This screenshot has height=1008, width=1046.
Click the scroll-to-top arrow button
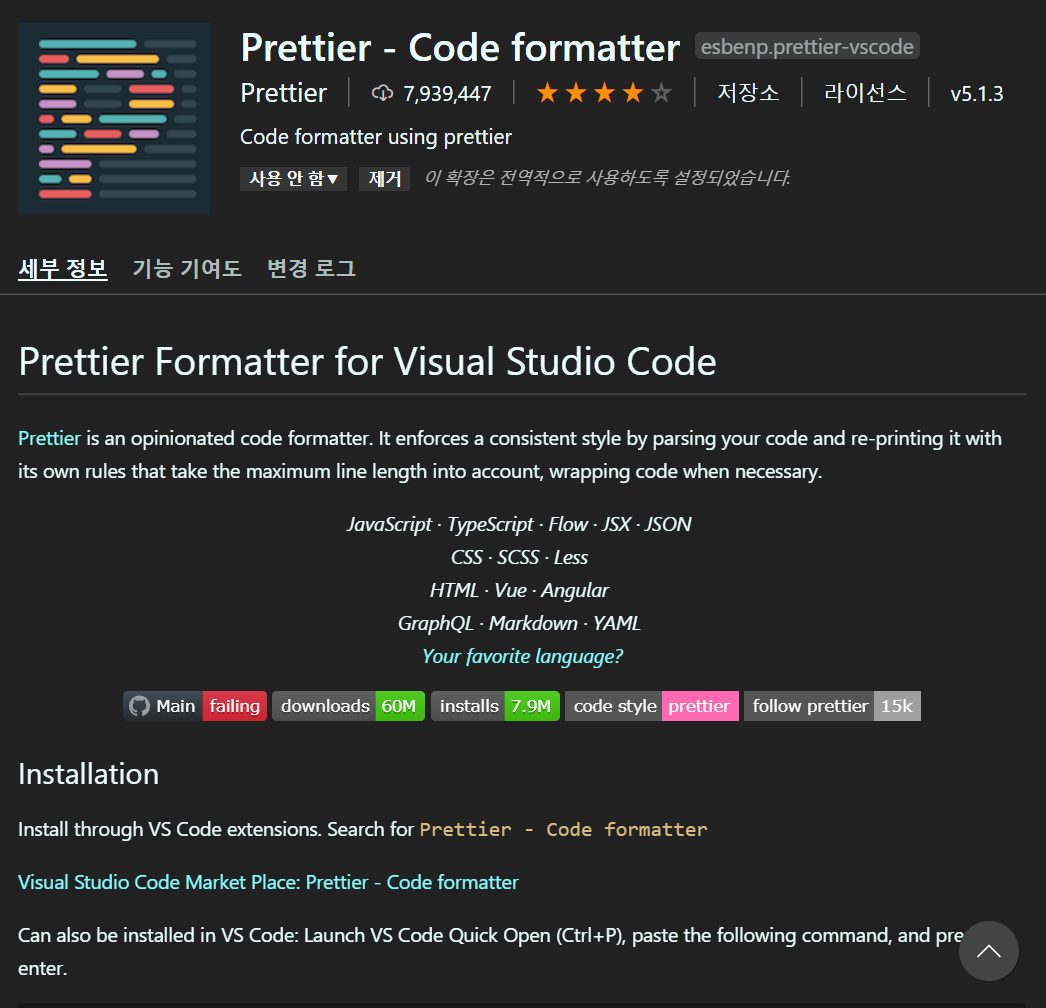(x=989, y=951)
